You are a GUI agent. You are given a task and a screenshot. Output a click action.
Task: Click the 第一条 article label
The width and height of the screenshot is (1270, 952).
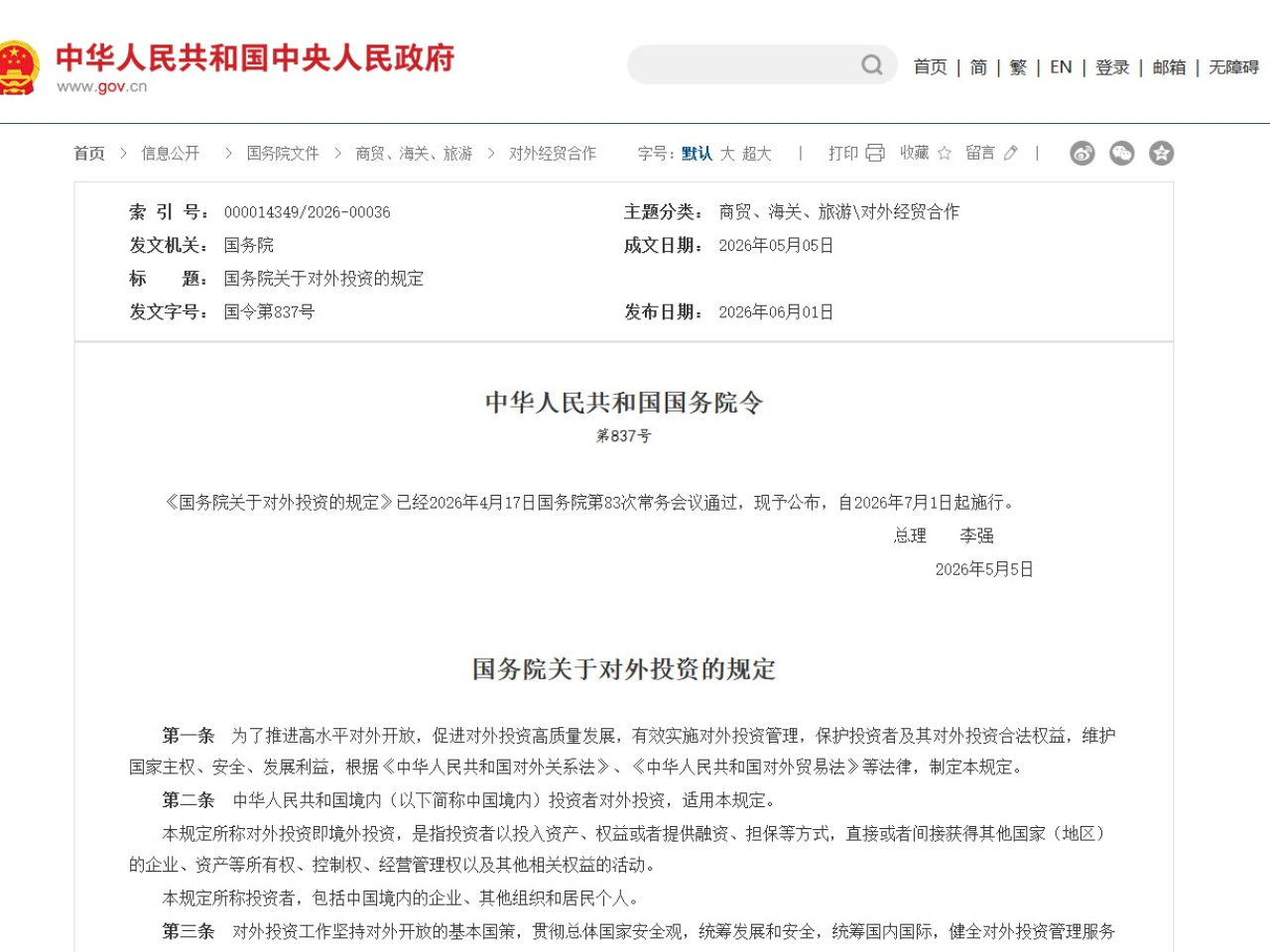click(x=189, y=736)
